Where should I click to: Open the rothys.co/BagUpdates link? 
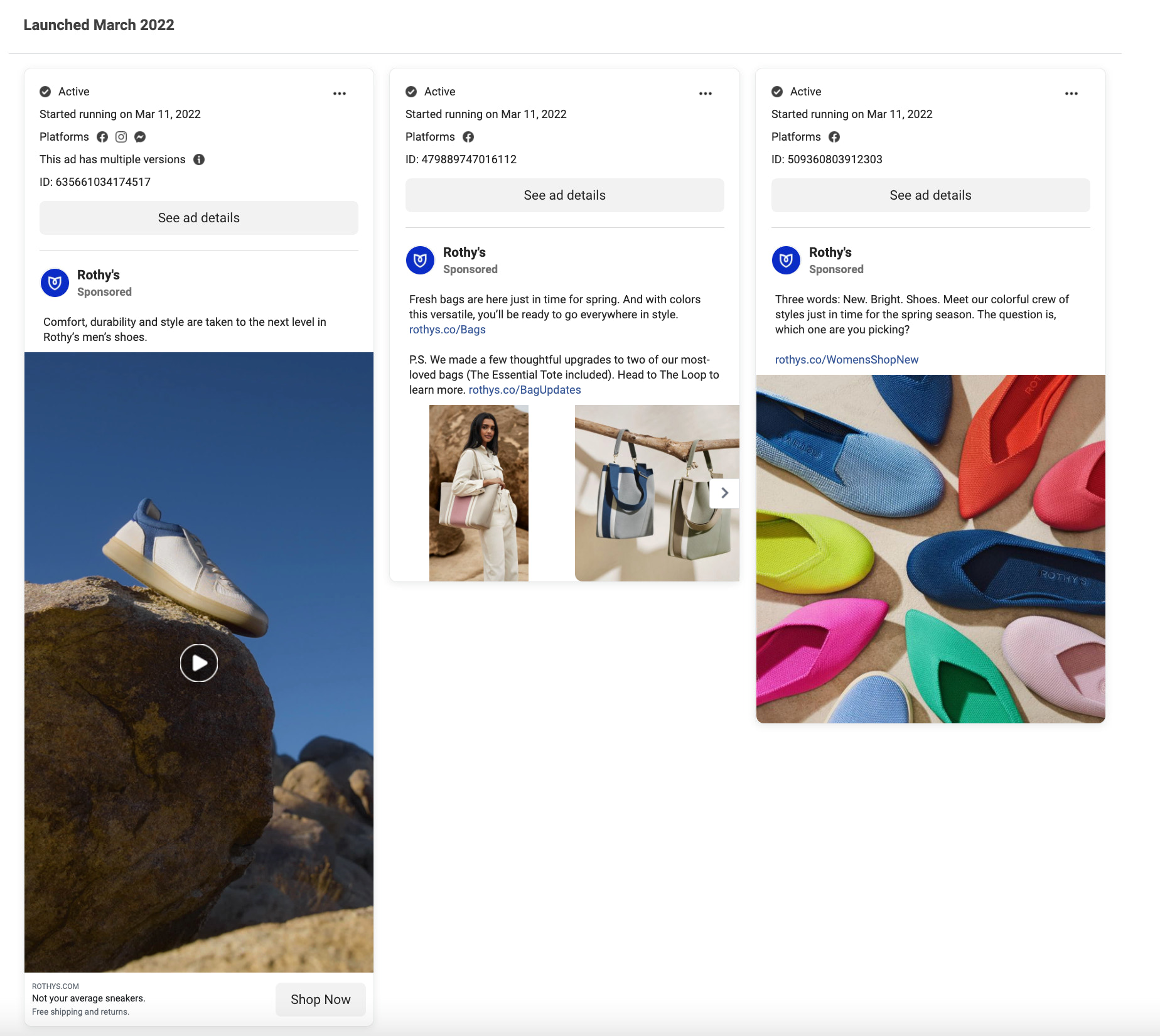[525, 390]
